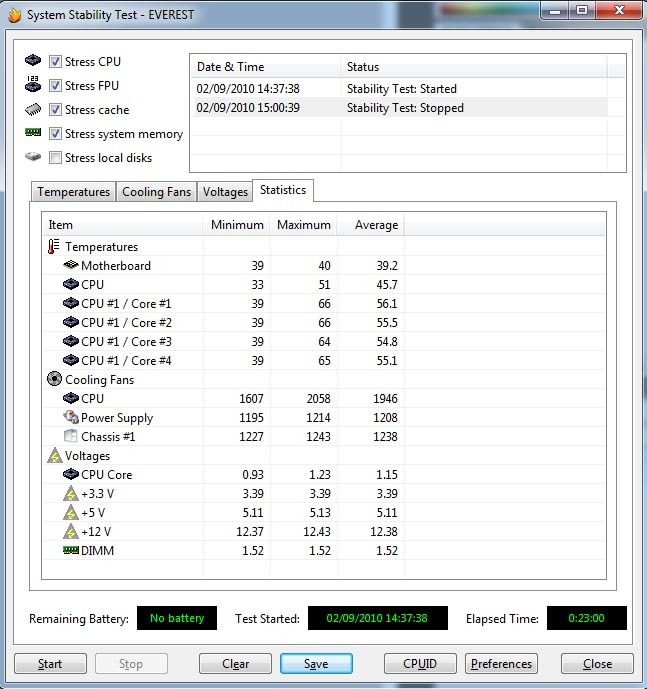Sort by Minimum column header
Screen dimensions: 647x689
236,225
